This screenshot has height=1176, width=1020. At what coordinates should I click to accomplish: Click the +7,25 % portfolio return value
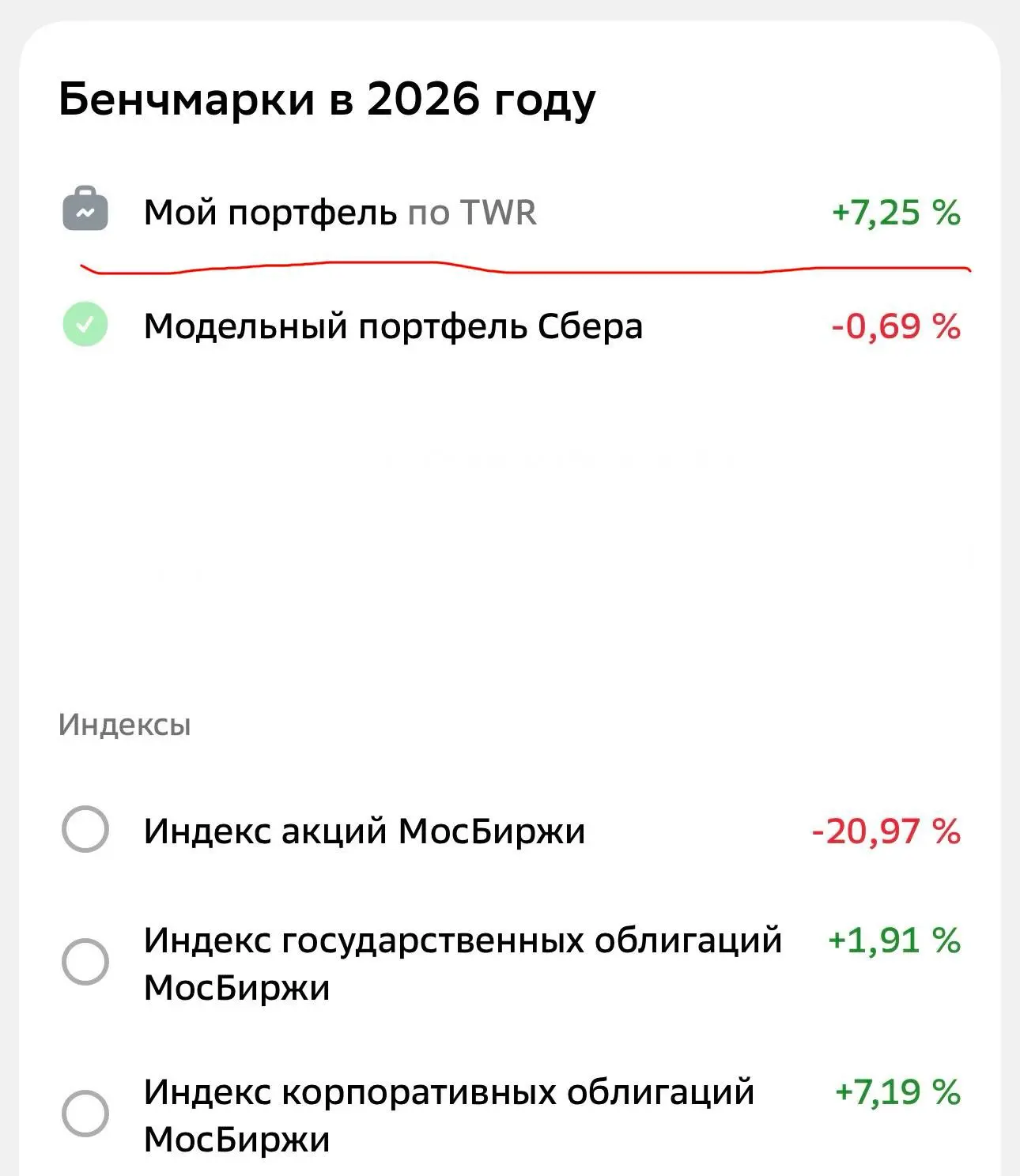tap(897, 213)
